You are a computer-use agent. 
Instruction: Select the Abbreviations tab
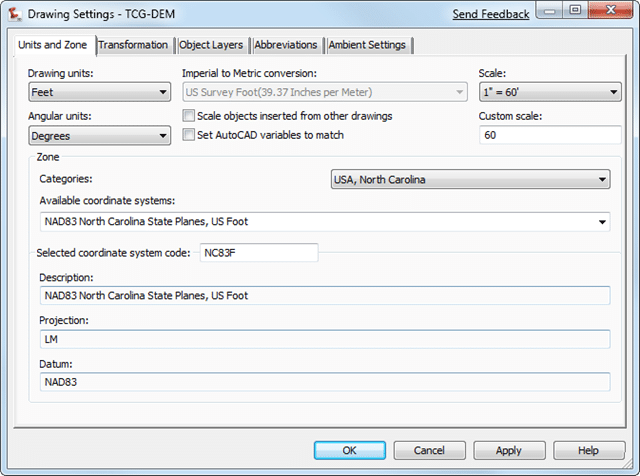286,45
